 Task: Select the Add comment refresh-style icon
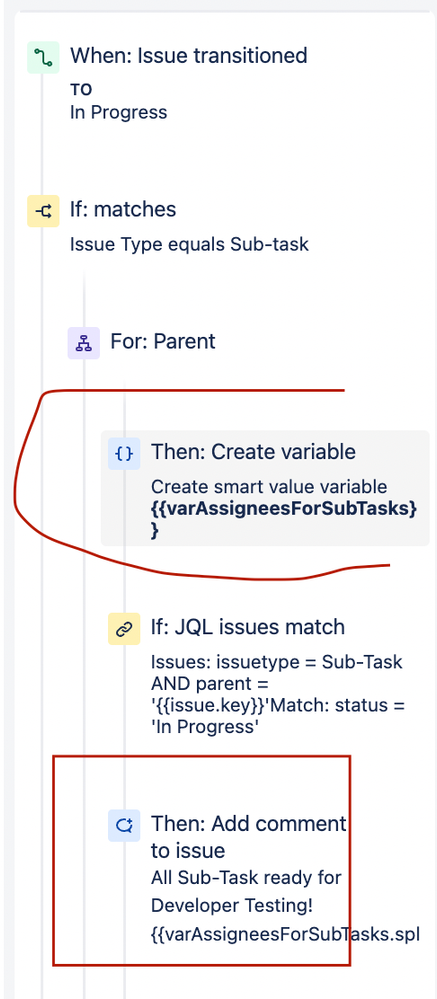(x=124, y=826)
